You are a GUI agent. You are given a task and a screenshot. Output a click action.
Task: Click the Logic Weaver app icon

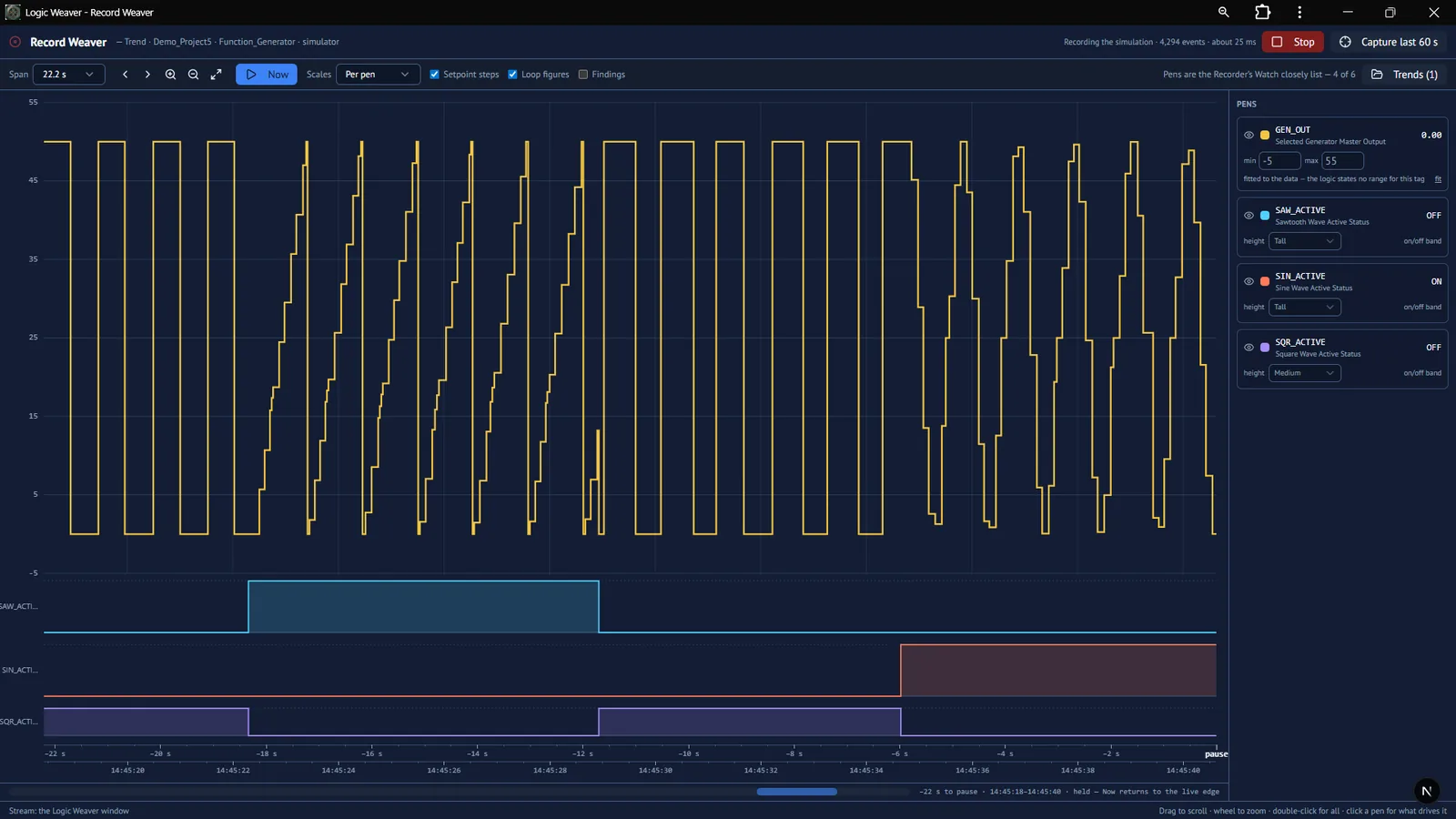[x=13, y=13]
